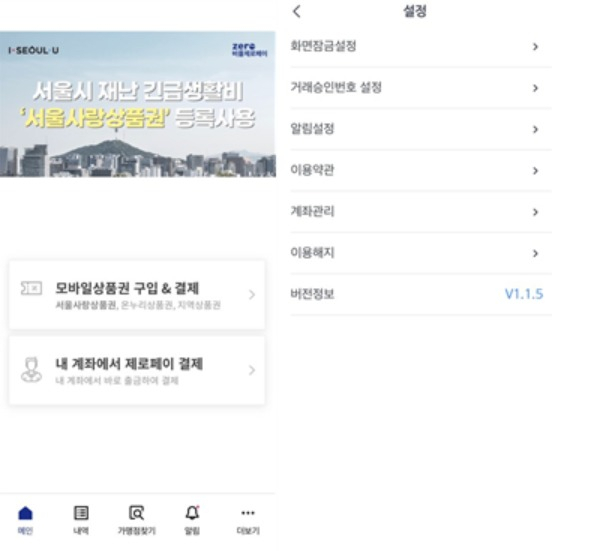The width and height of the screenshot is (593, 551).
Task: Open the 가맹점찾기 search icon
Action: [137, 513]
